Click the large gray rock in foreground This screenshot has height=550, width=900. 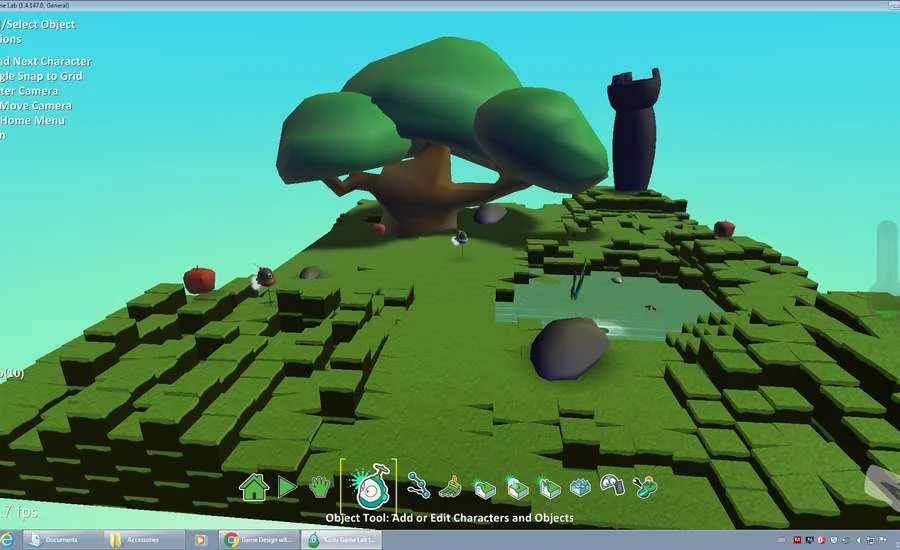tap(568, 347)
